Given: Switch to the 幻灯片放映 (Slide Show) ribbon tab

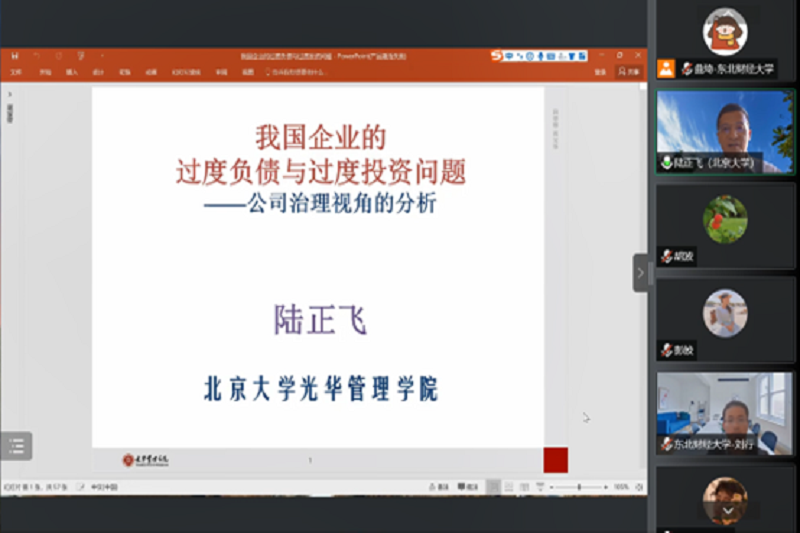Looking at the screenshot, I should [186, 72].
